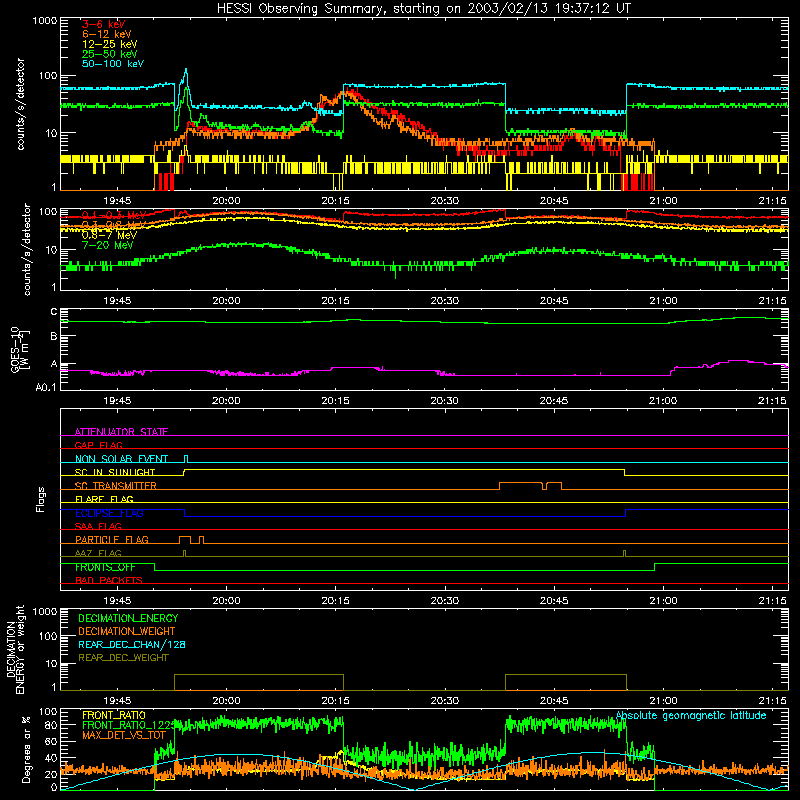This screenshot has height=800, width=800.
Task: Click the Absolute geomagnetic latitude label
Action: tap(691, 715)
